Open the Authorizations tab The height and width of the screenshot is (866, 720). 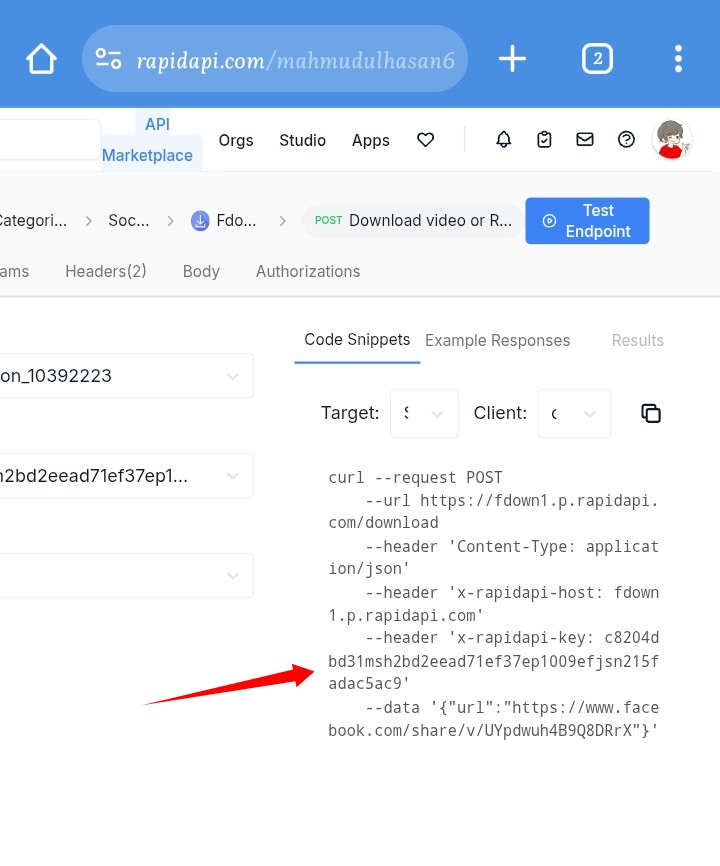[x=308, y=271]
